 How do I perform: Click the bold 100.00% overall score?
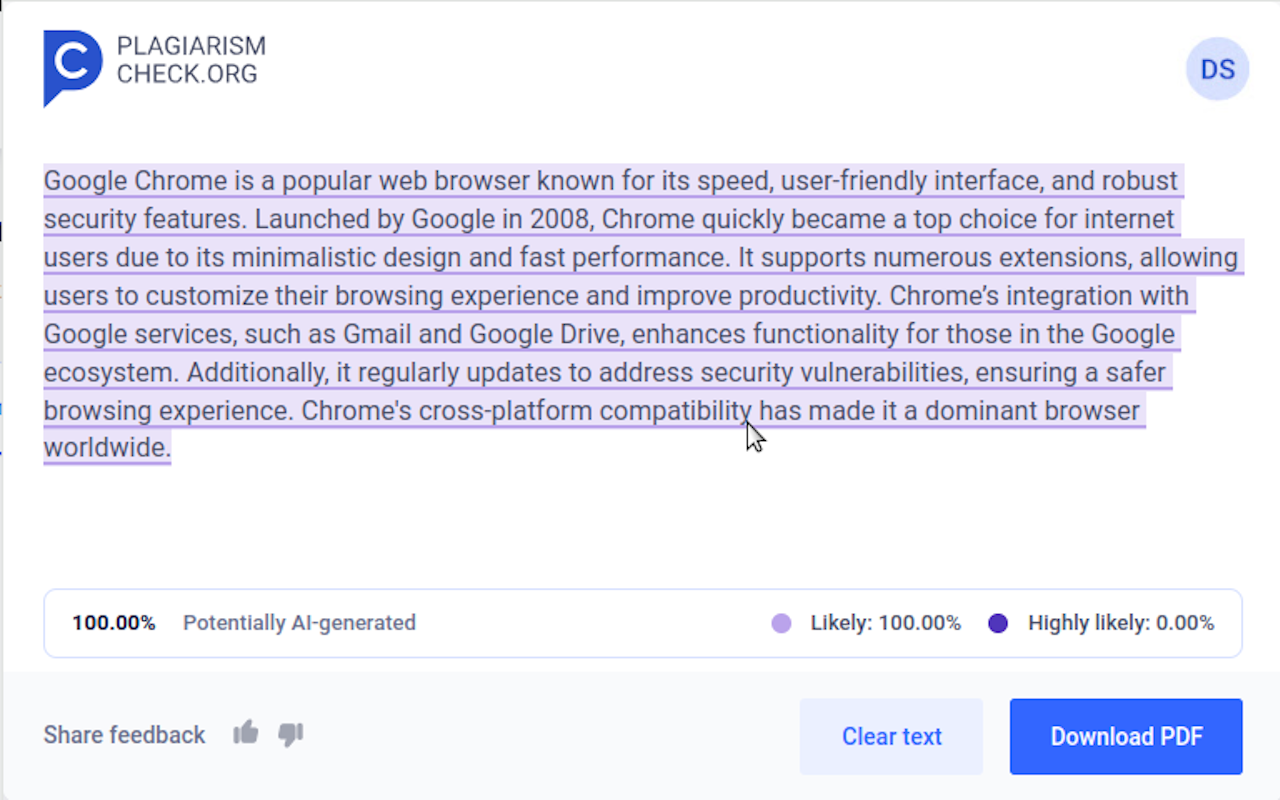114,623
